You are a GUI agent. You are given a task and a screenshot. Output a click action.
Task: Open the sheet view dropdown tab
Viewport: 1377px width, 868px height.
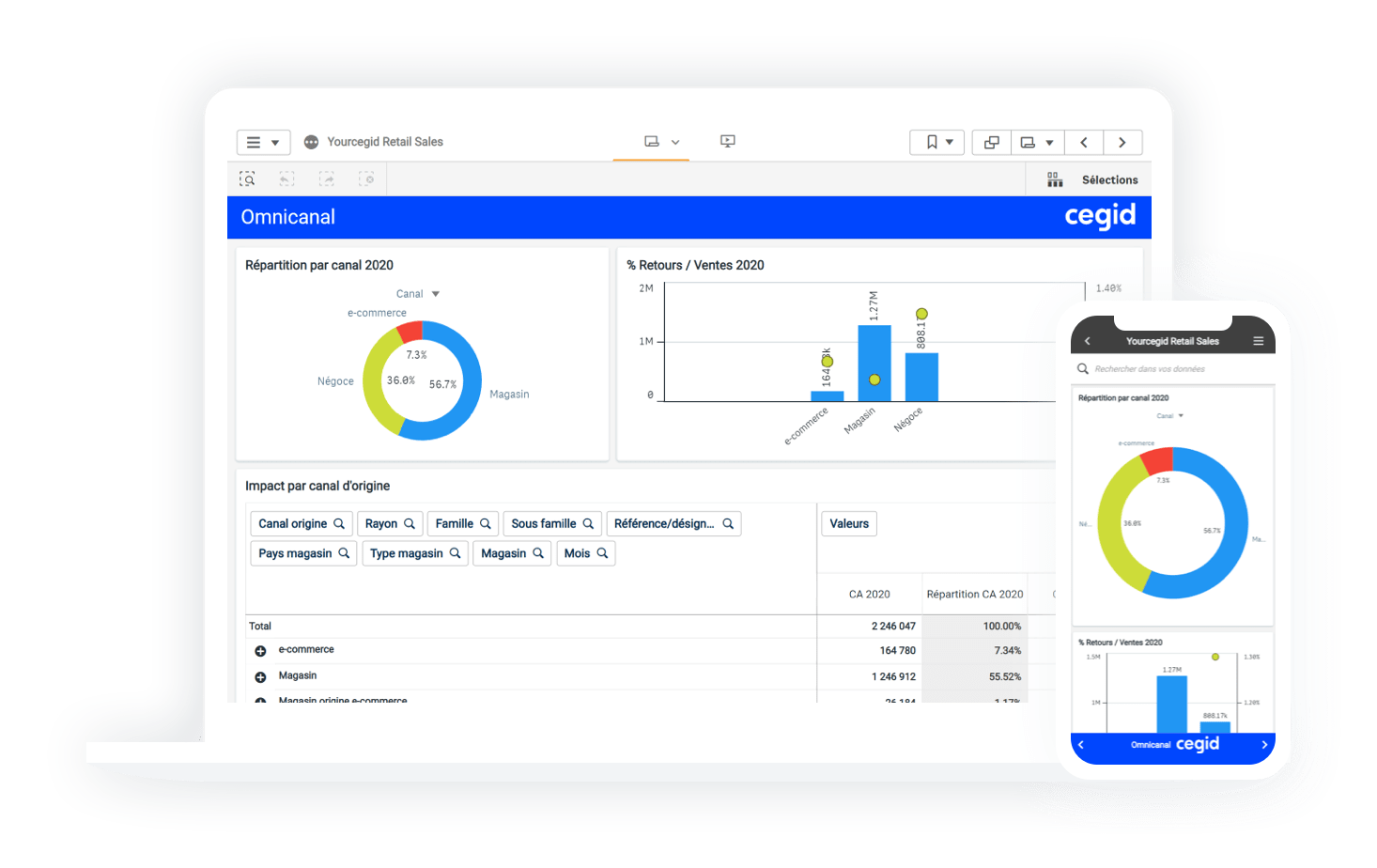(x=661, y=142)
